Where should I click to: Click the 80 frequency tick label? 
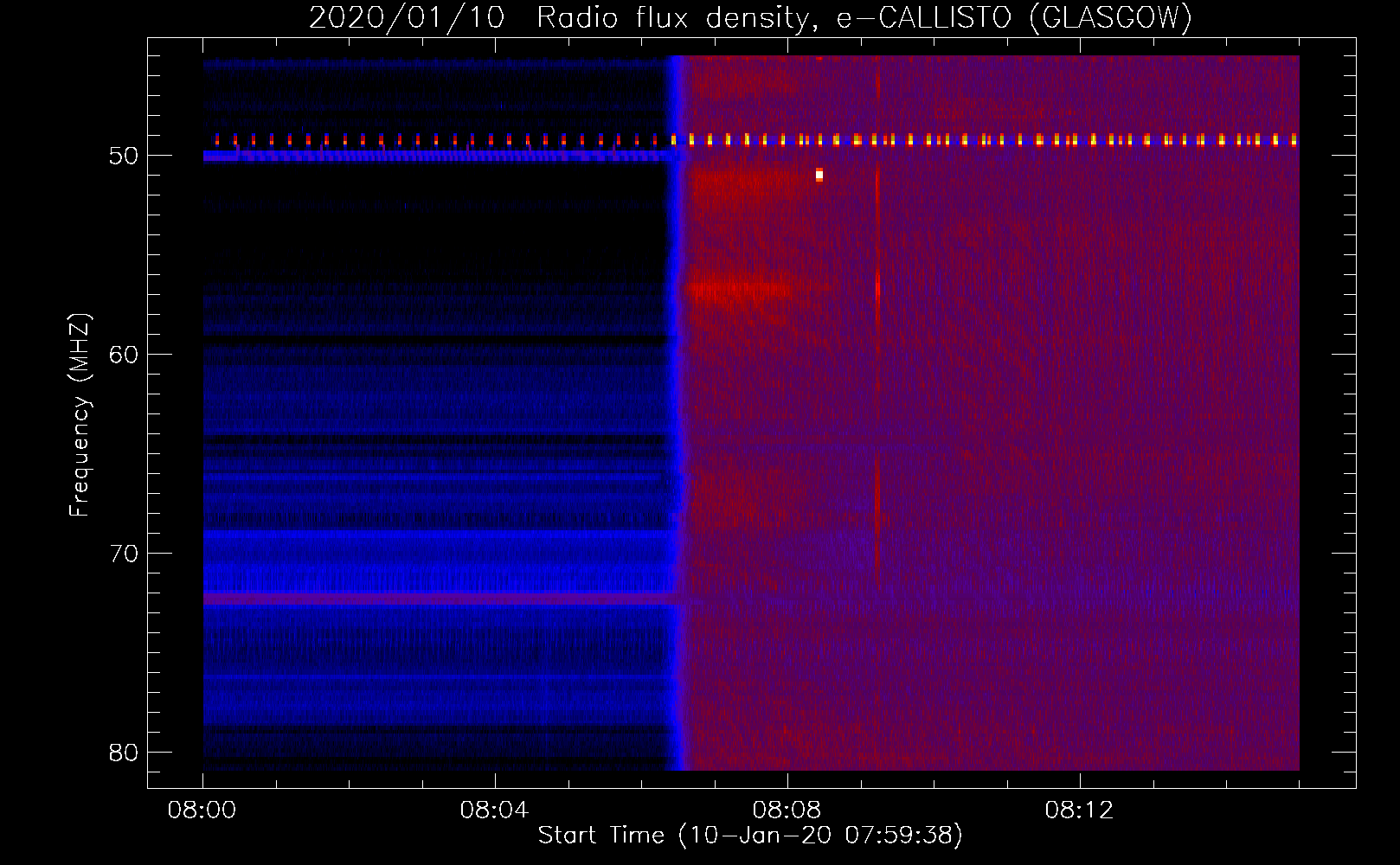tap(124, 752)
